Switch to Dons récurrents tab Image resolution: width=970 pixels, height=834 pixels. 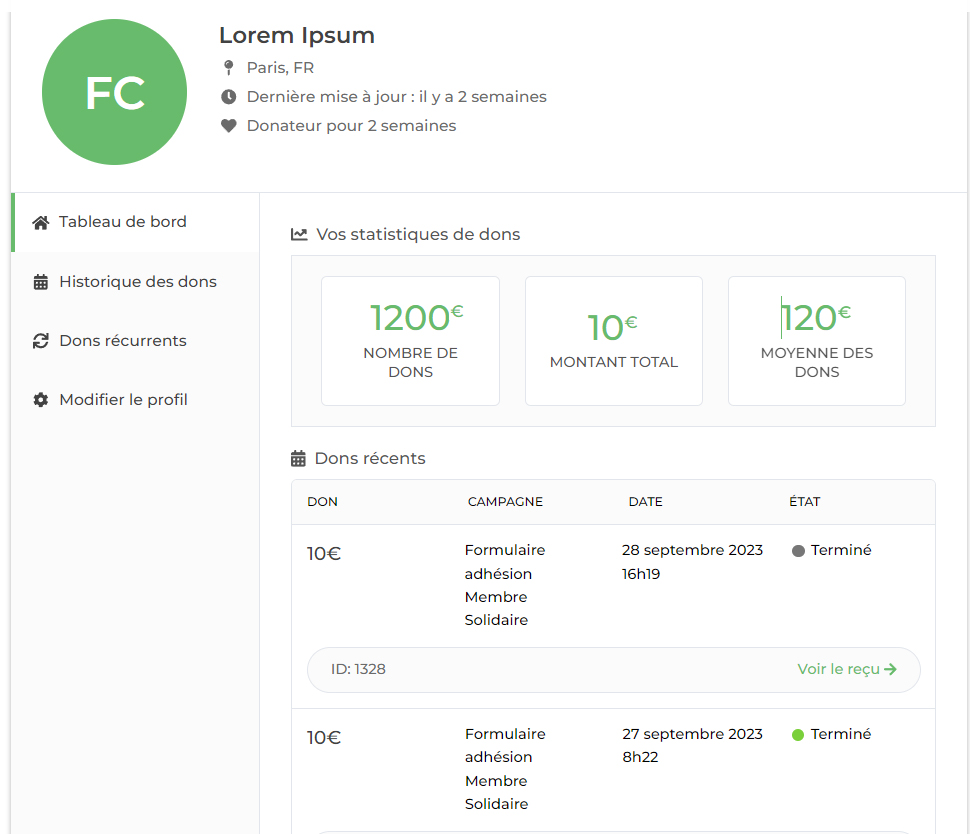[135, 341]
